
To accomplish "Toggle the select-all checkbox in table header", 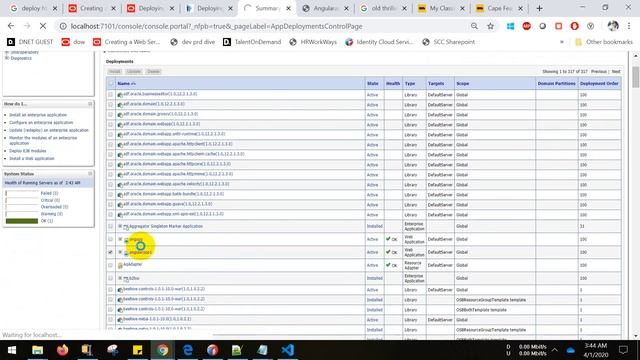I will coord(111,83).
